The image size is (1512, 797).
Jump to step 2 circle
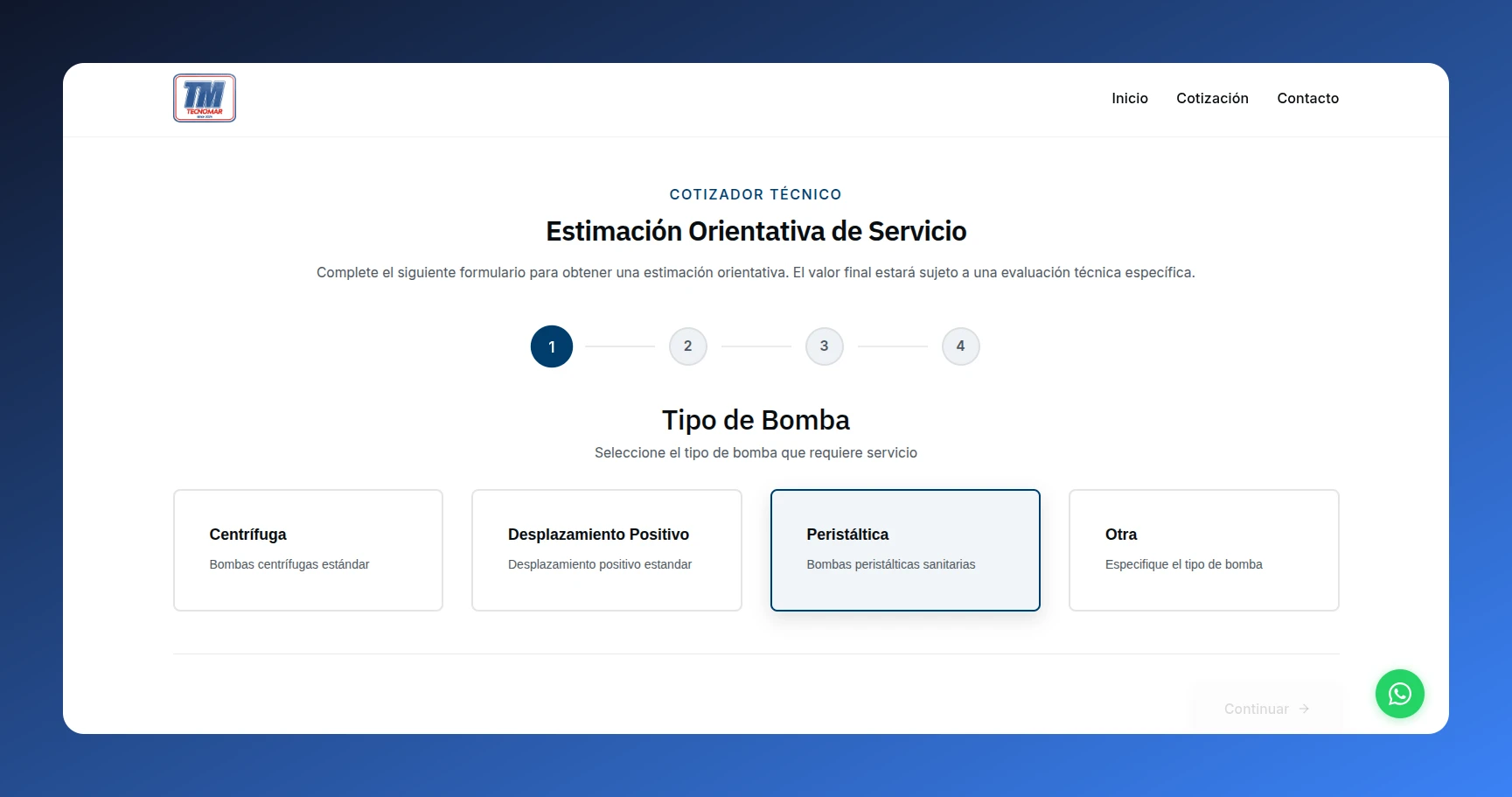pyautogui.click(x=688, y=346)
